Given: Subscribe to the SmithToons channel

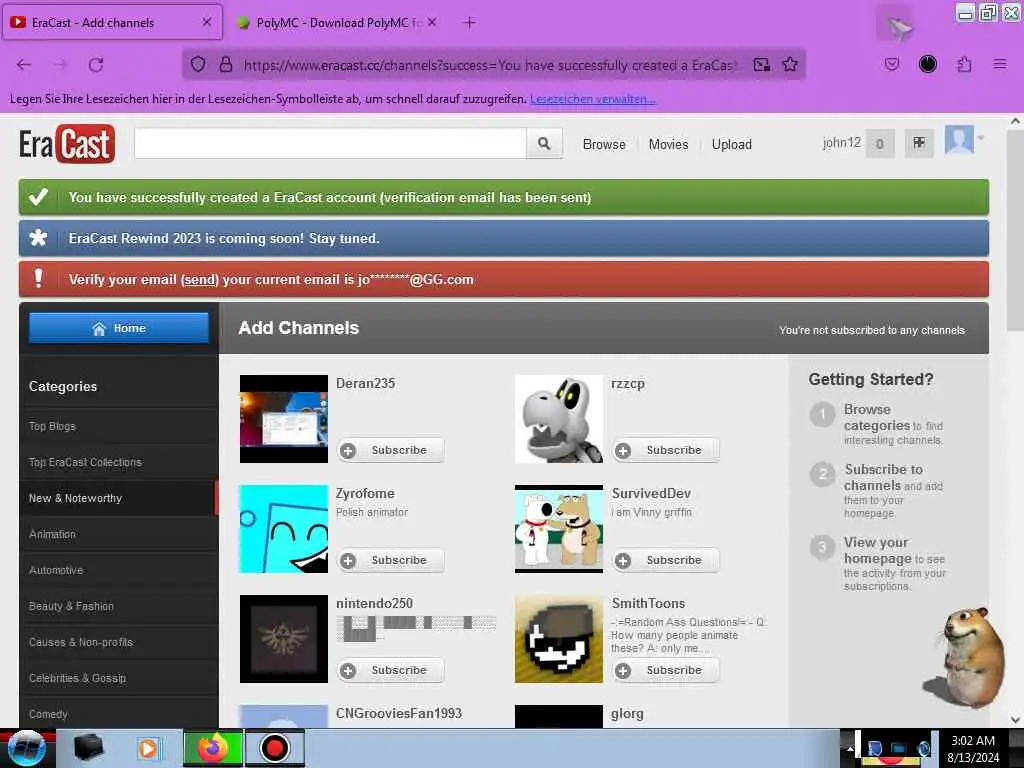Looking at the screenshot, I should coord(665,670).
